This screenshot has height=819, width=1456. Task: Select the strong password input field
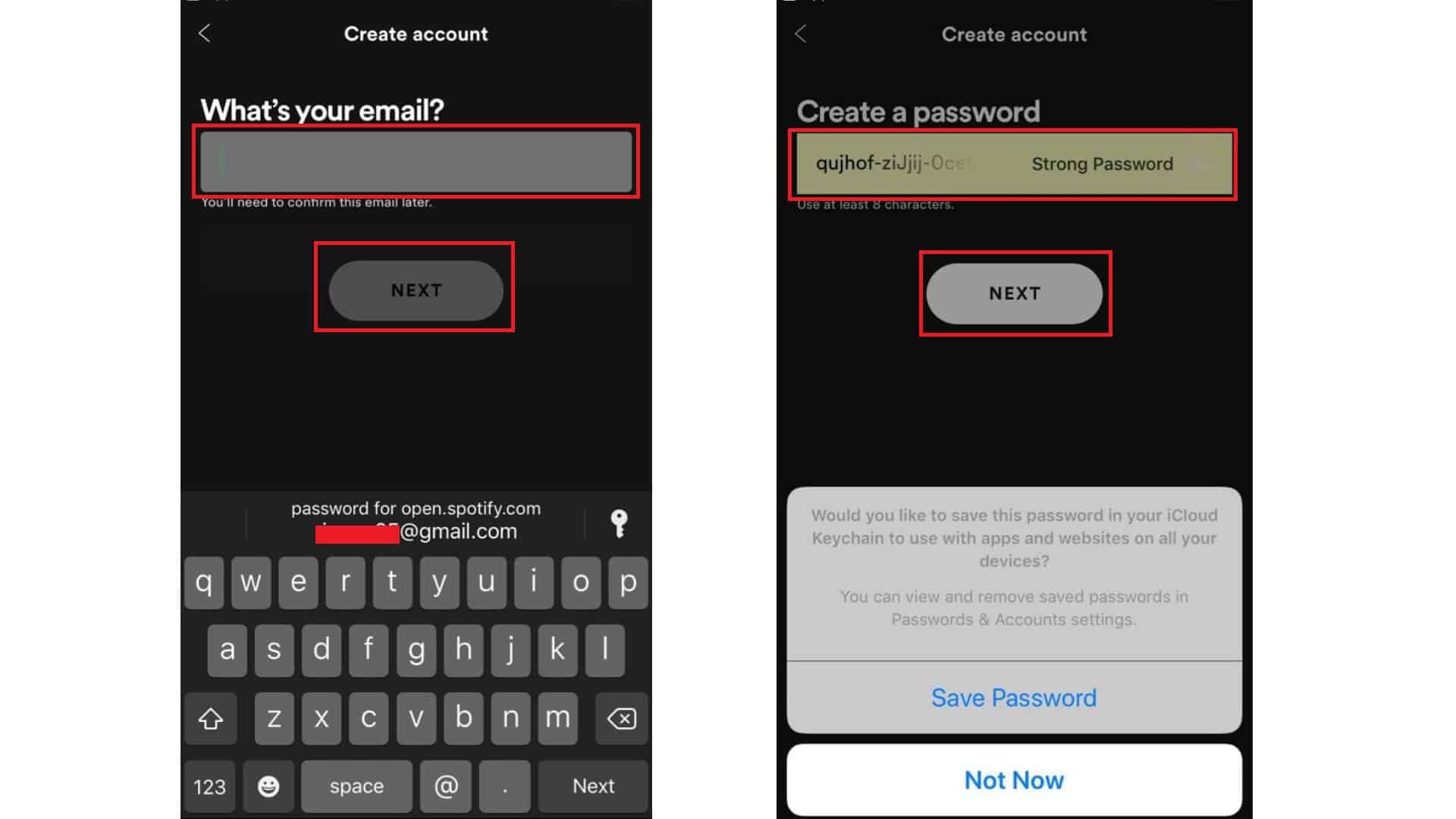tap(1012, 163)
